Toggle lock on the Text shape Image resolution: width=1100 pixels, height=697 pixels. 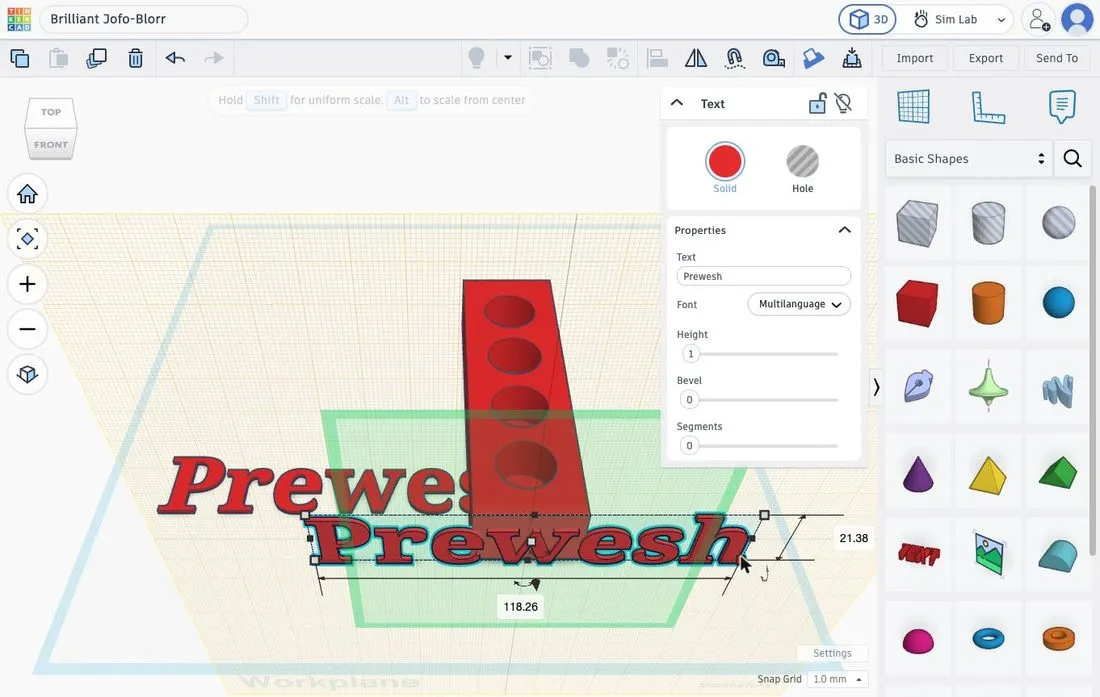tap(817, 104)
